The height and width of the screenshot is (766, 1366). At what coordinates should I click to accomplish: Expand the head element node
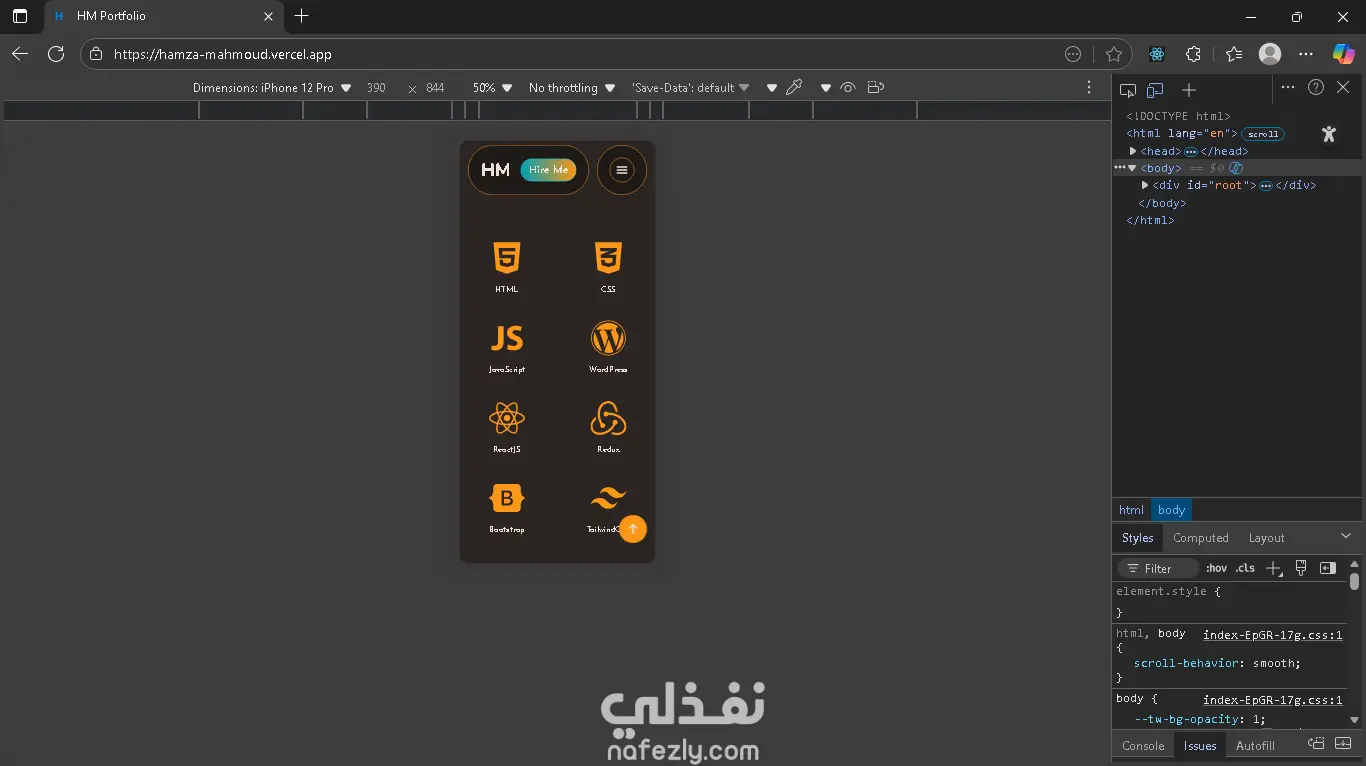coord(1133,151)
